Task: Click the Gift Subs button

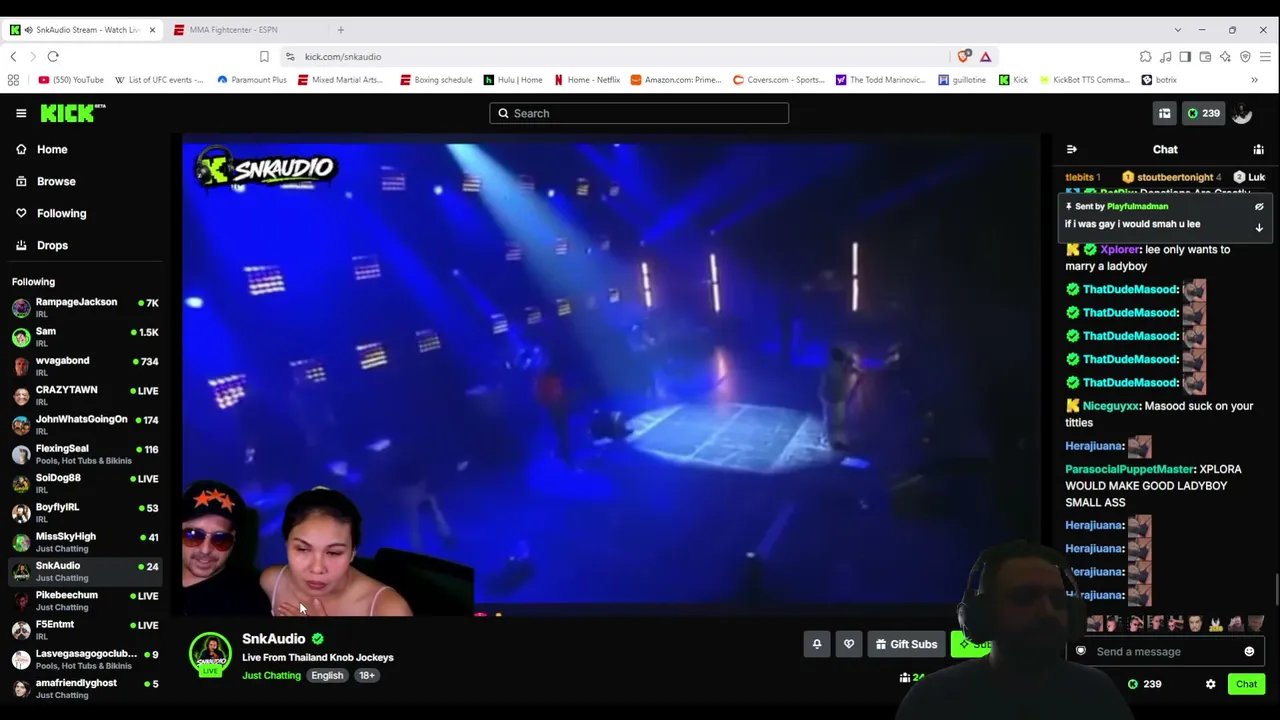Action: (906, 644)
